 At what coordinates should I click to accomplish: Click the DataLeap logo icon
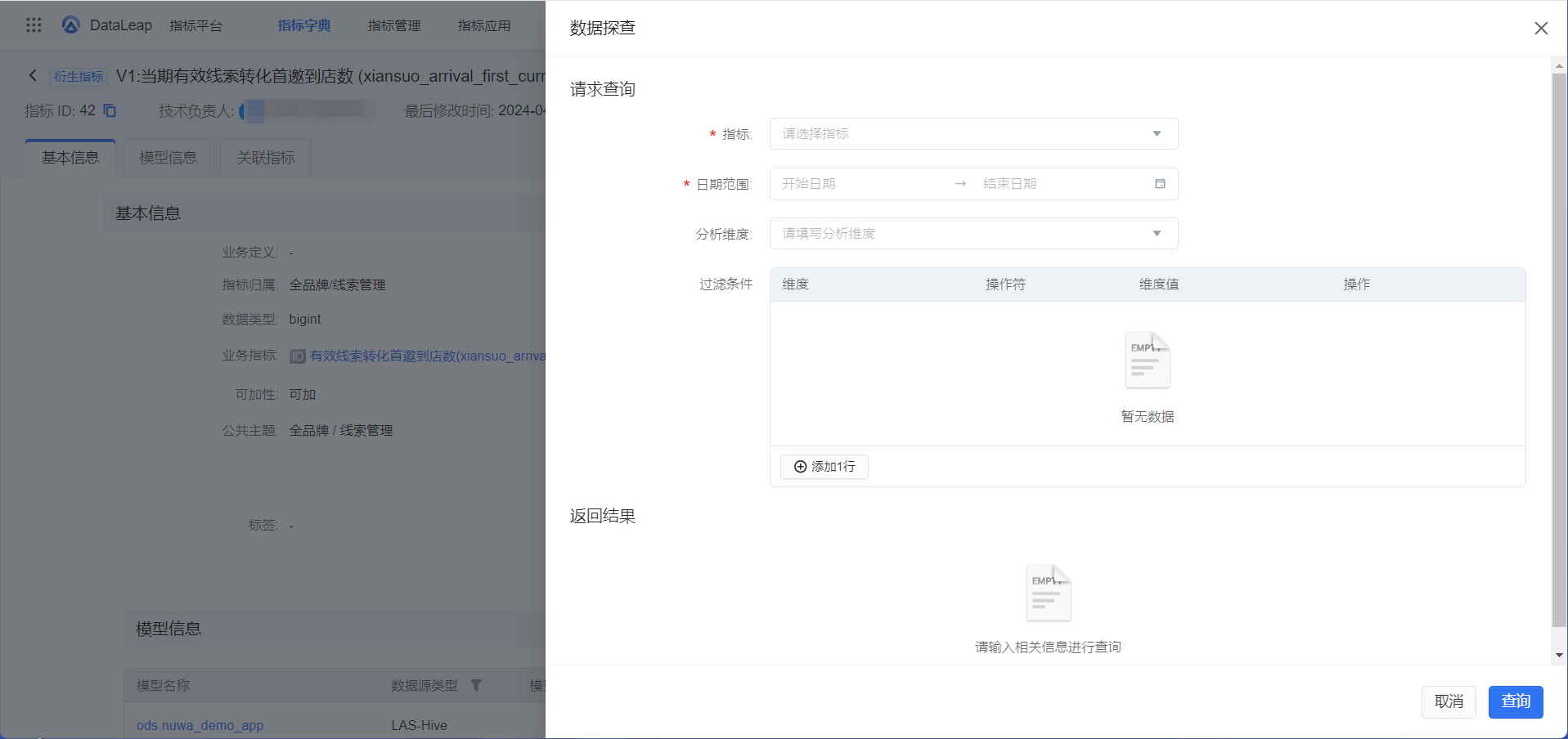[71, 25]
